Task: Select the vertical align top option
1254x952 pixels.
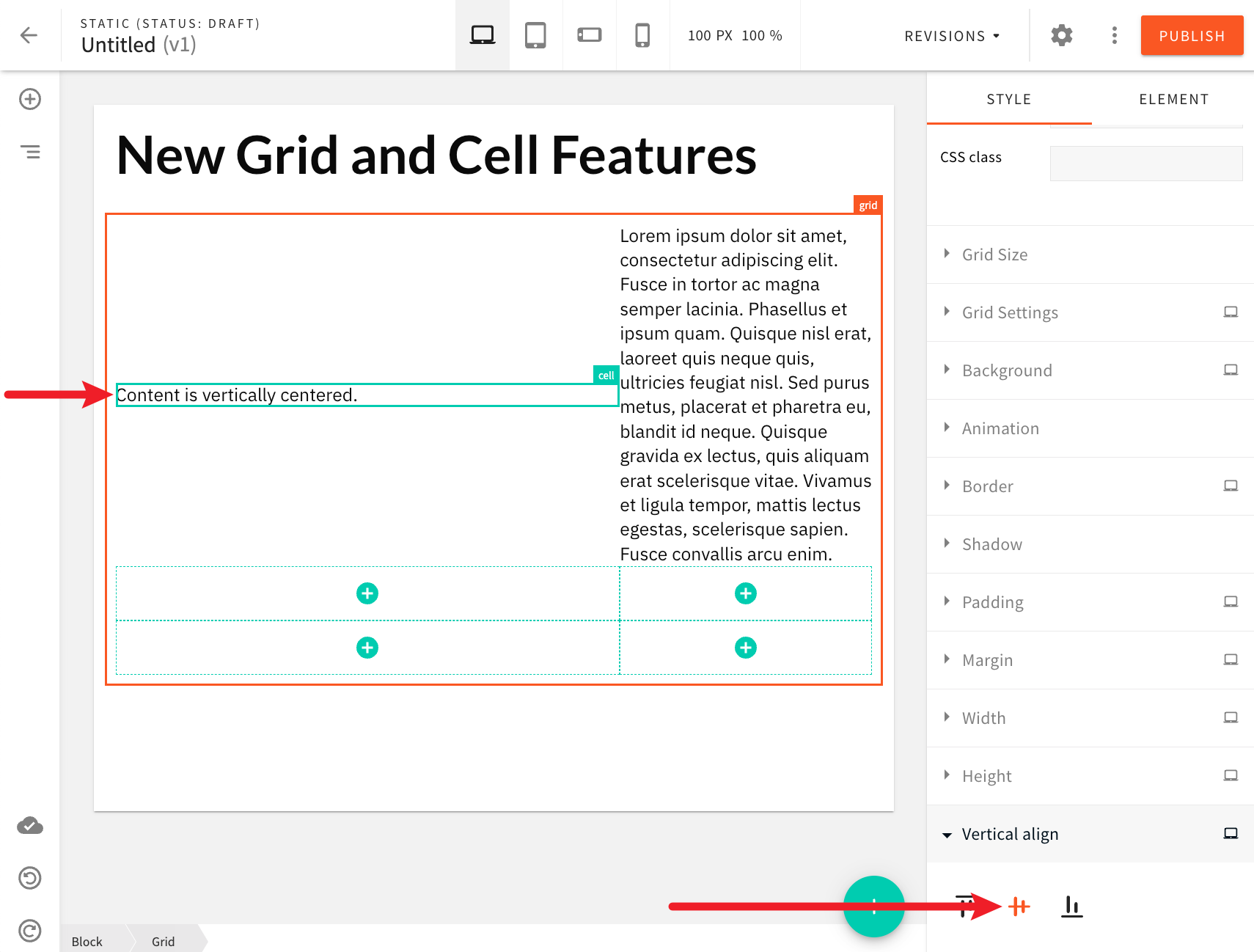Action: point(964,907)
